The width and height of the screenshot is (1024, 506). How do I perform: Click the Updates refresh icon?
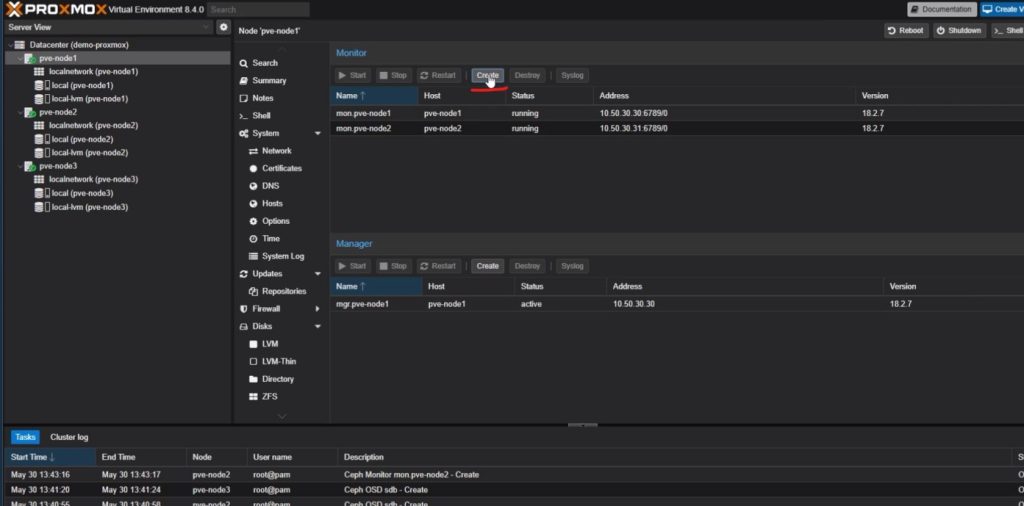pyautogui.click(x=244, y=274)
